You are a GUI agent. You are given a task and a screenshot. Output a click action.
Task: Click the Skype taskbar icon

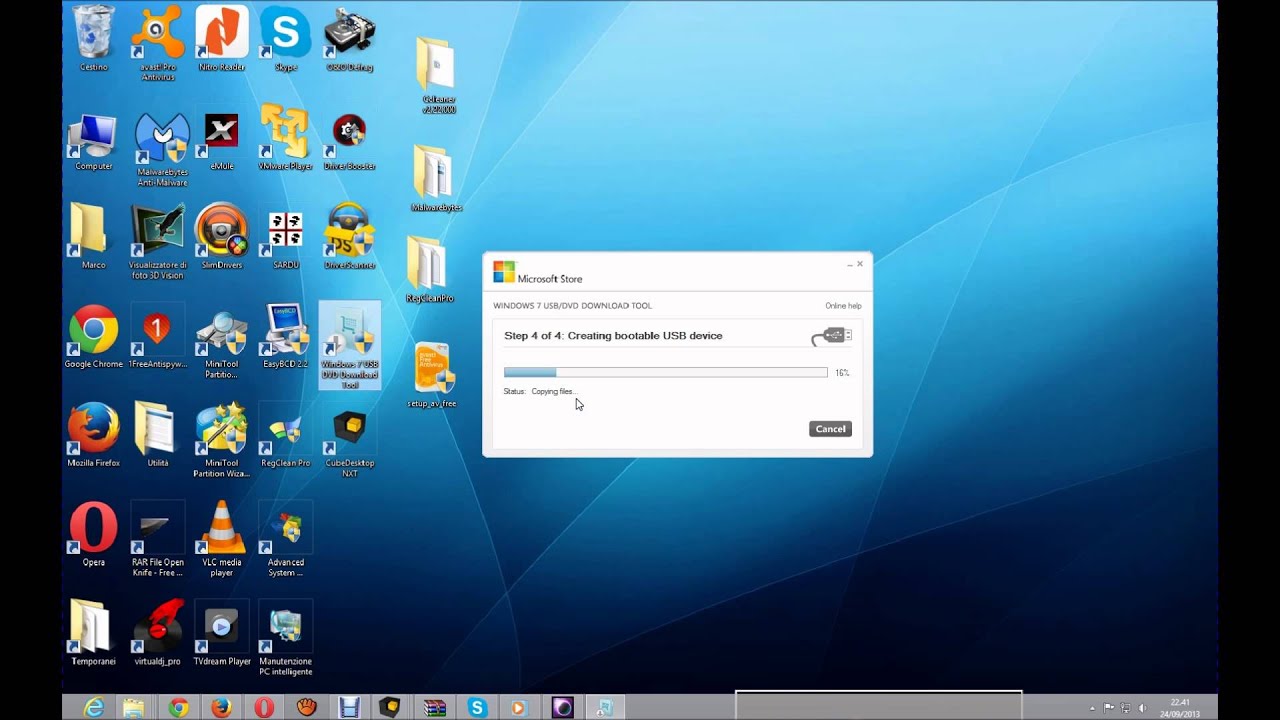(477, 708)
